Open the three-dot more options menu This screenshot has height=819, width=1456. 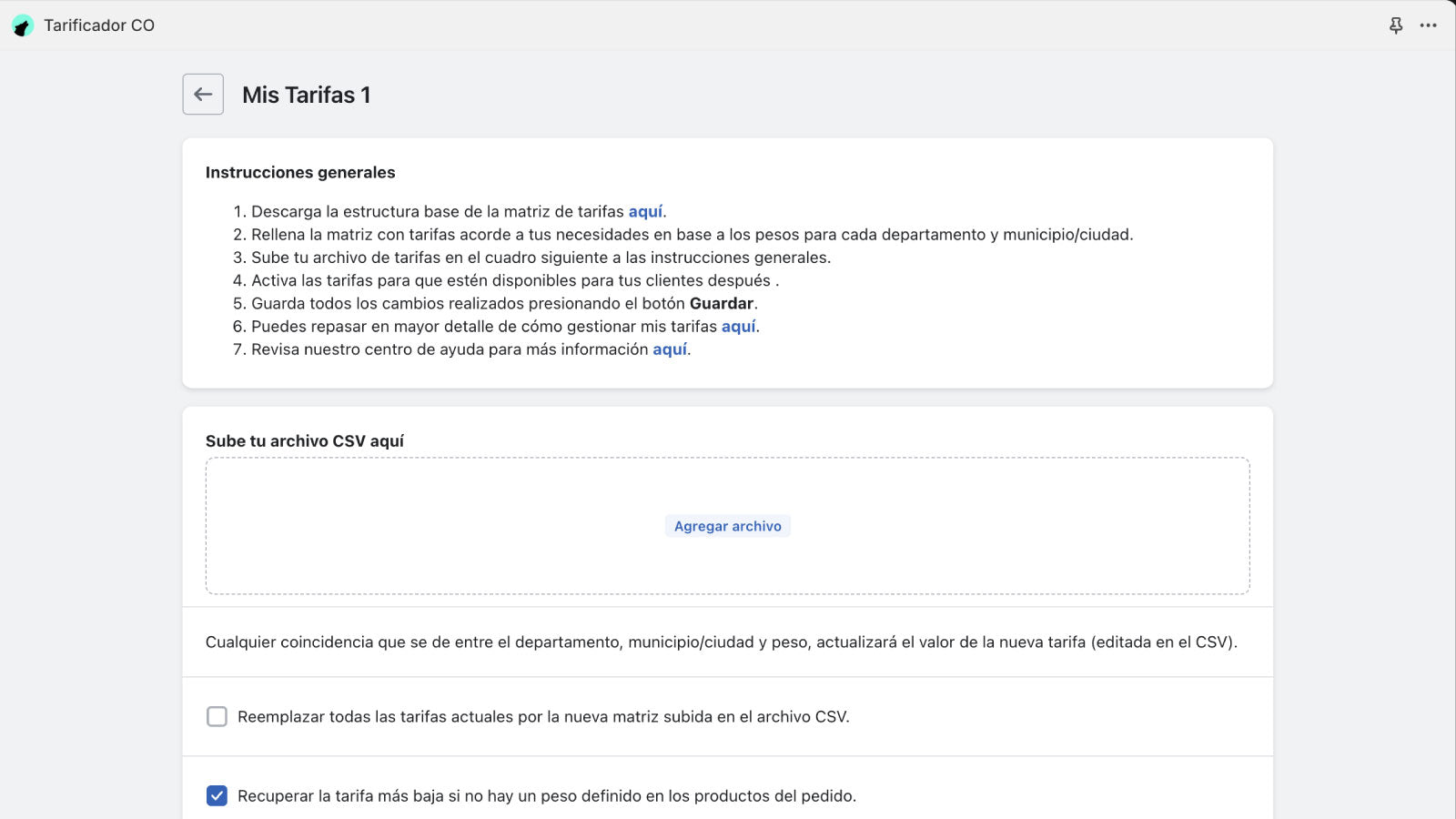point(1429,25)
